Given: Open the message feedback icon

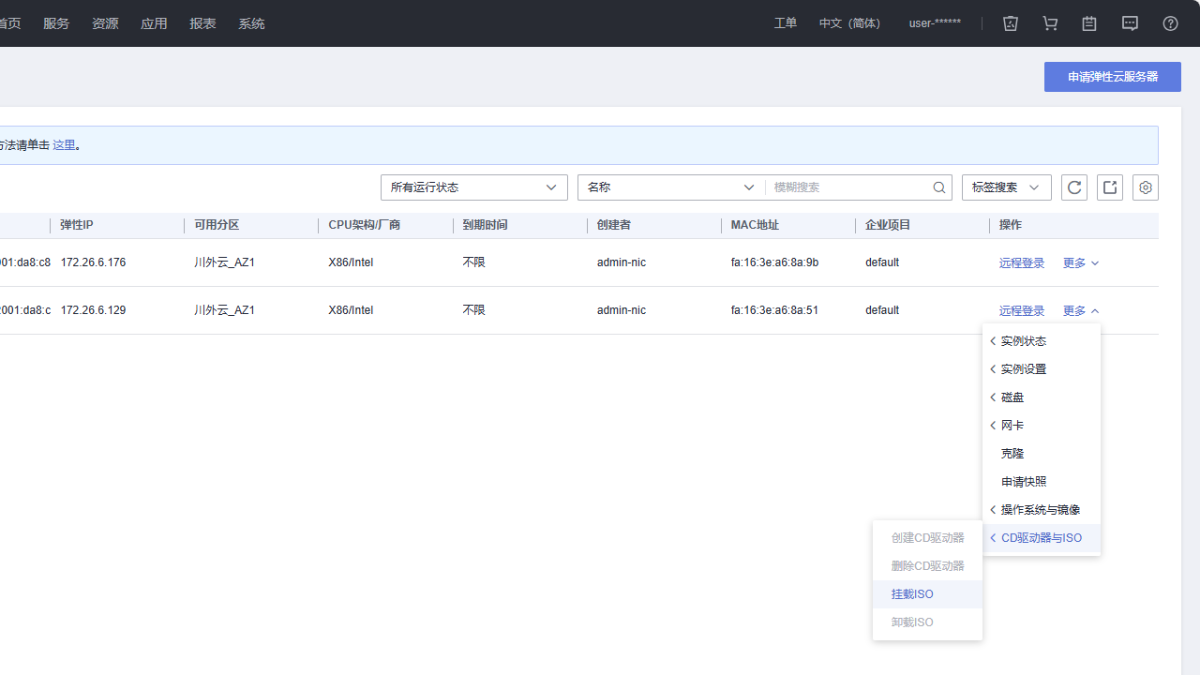Looking at the screenshot, I should tap(1130, 23).
